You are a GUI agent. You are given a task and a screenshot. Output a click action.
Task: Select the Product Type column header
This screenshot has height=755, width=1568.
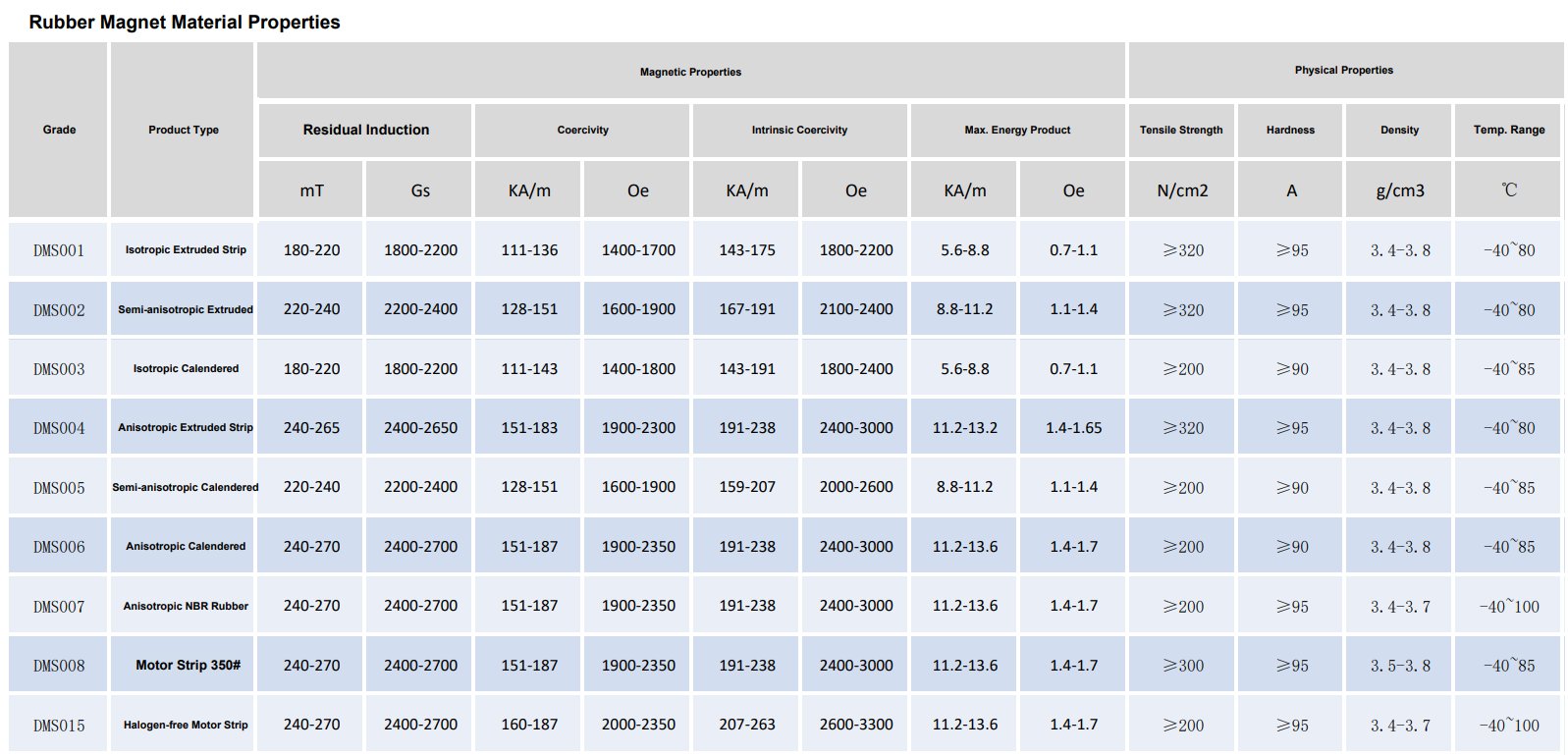click(x=184, y=130)
